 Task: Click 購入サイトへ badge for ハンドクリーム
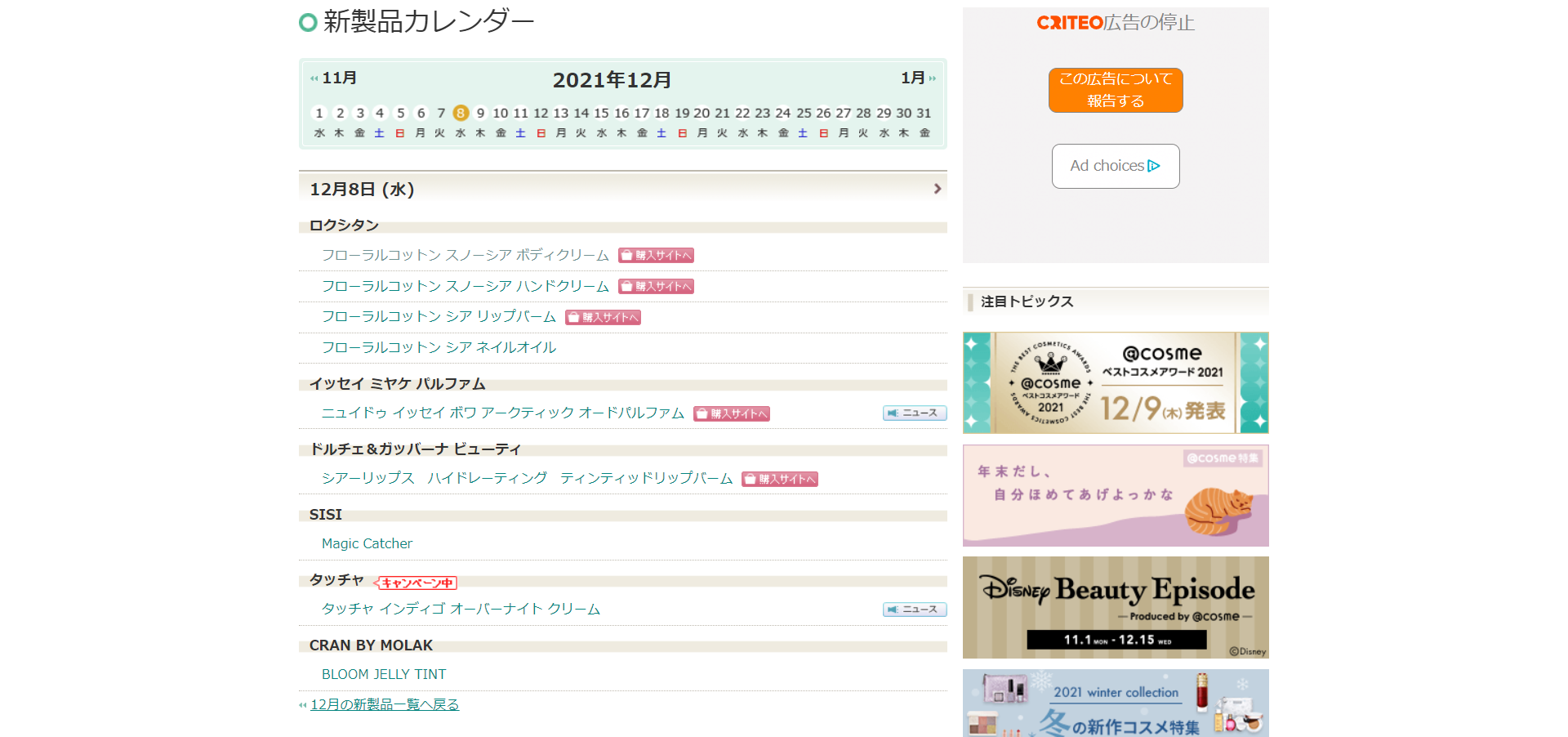tap(656, 286)
